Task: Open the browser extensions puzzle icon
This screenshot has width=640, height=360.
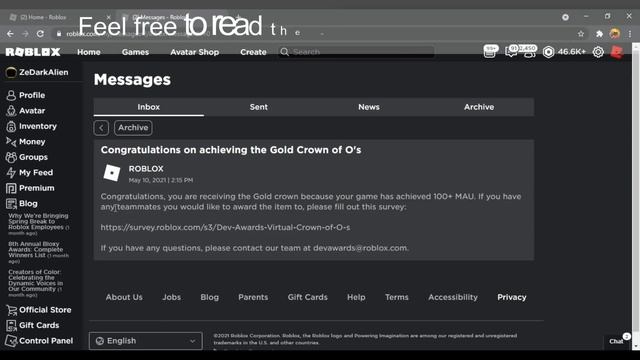Action: click(599, 34)
